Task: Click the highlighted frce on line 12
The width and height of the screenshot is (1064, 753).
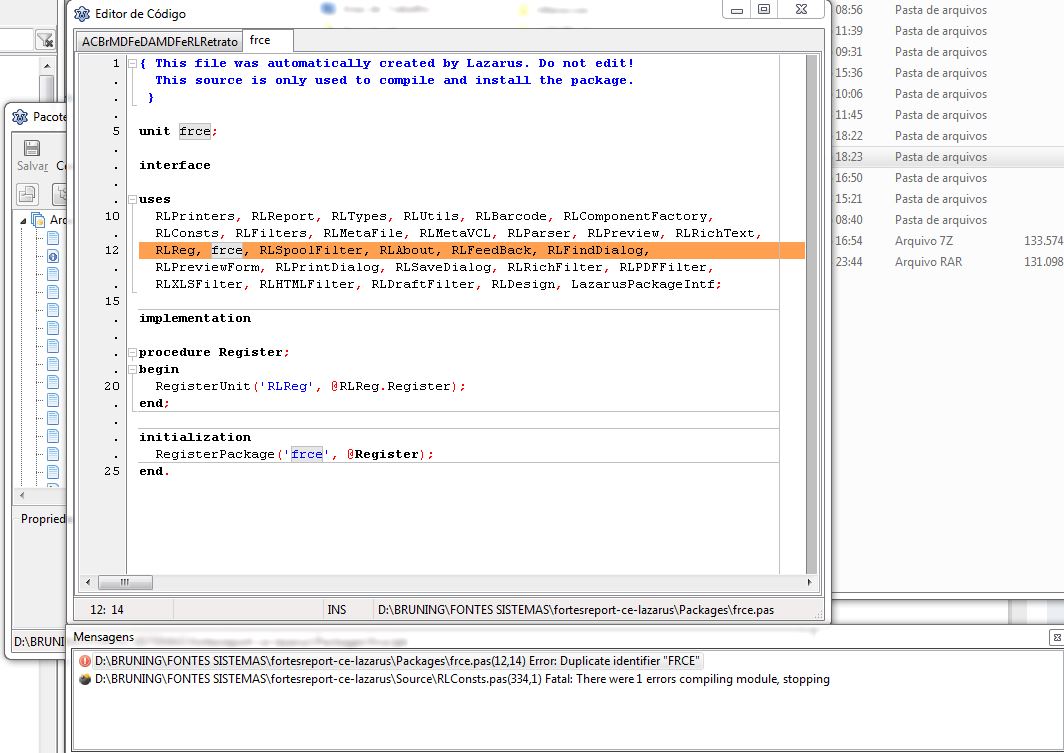Action: click(x=227, y=250)
